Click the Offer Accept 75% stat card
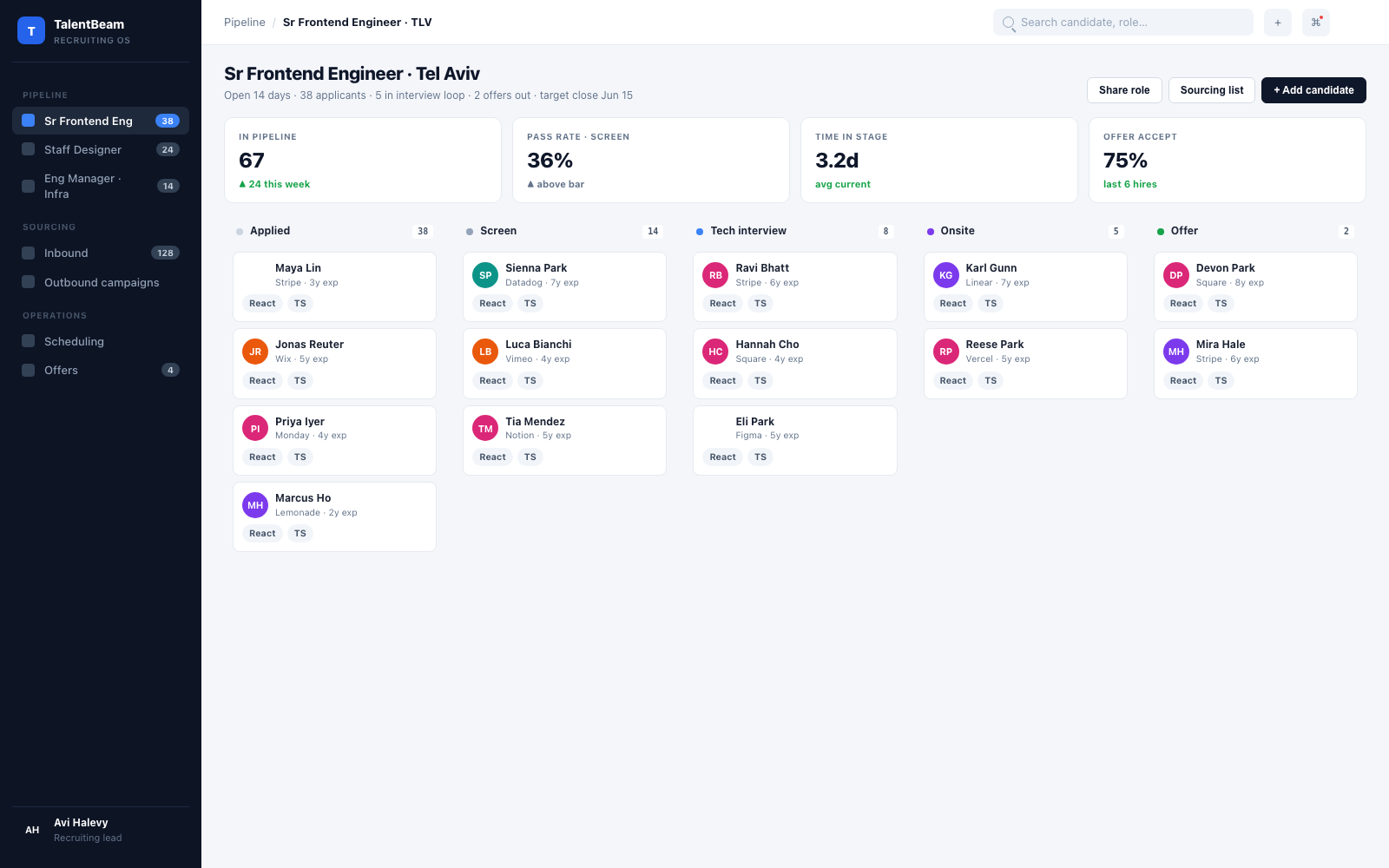This screenshot has width=1389, height=868. click(x=1228, y=161)
